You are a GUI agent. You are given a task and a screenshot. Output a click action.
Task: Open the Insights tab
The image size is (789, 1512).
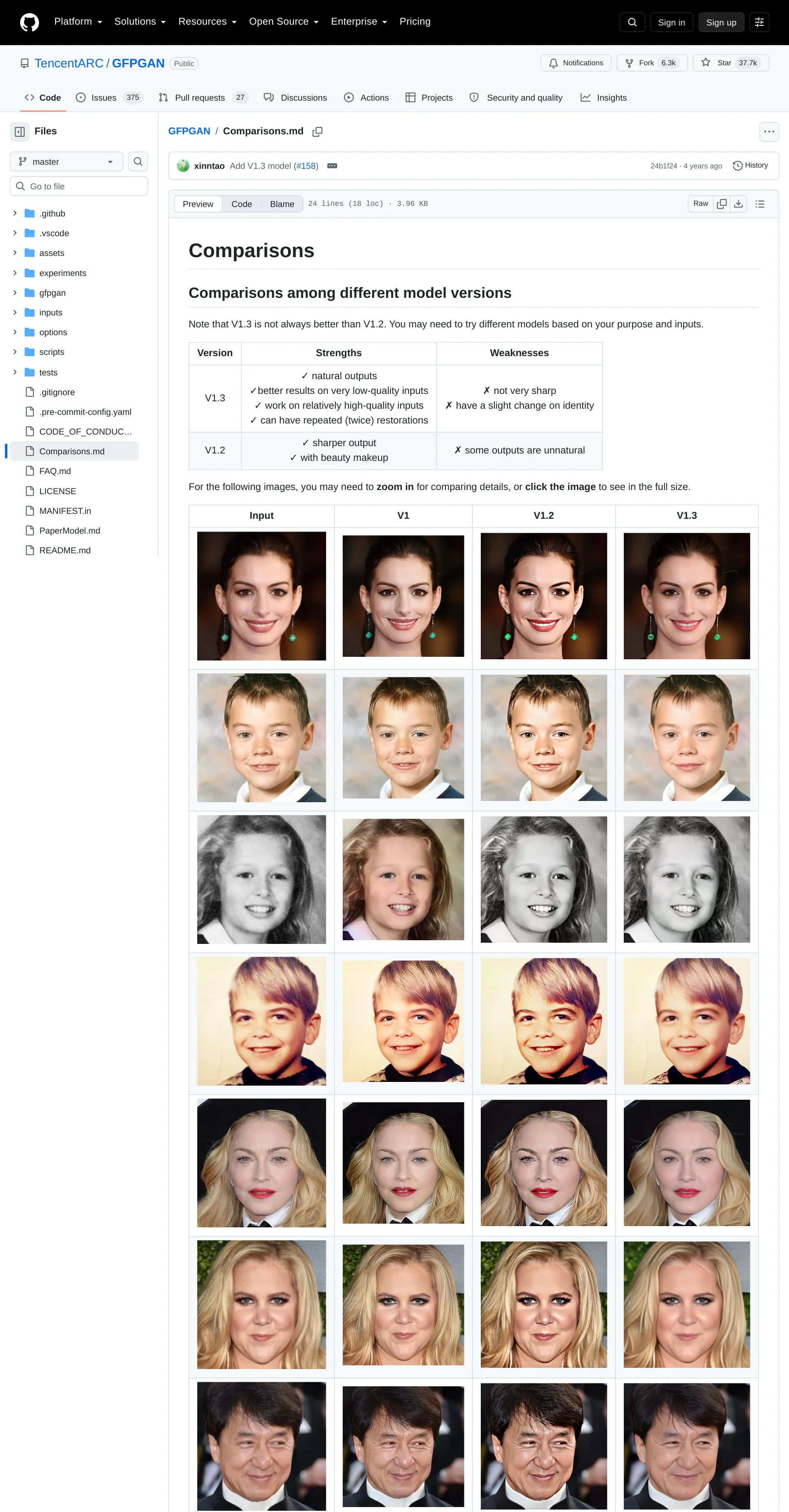click(x=604, y=97)
